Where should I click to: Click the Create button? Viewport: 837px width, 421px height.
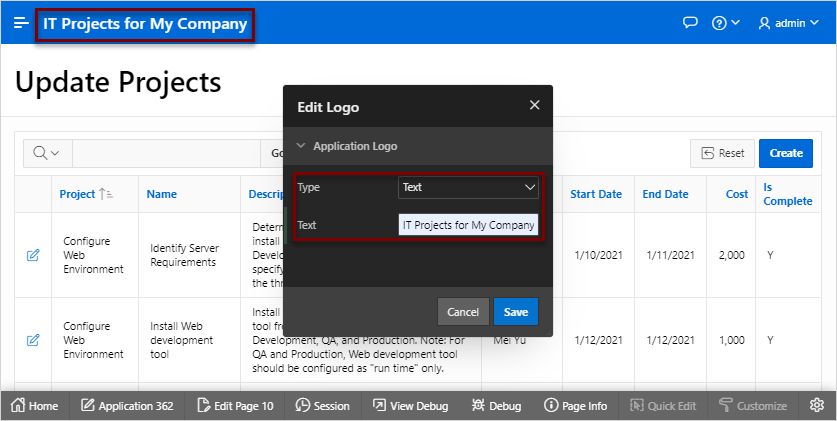tap(786, 154)
